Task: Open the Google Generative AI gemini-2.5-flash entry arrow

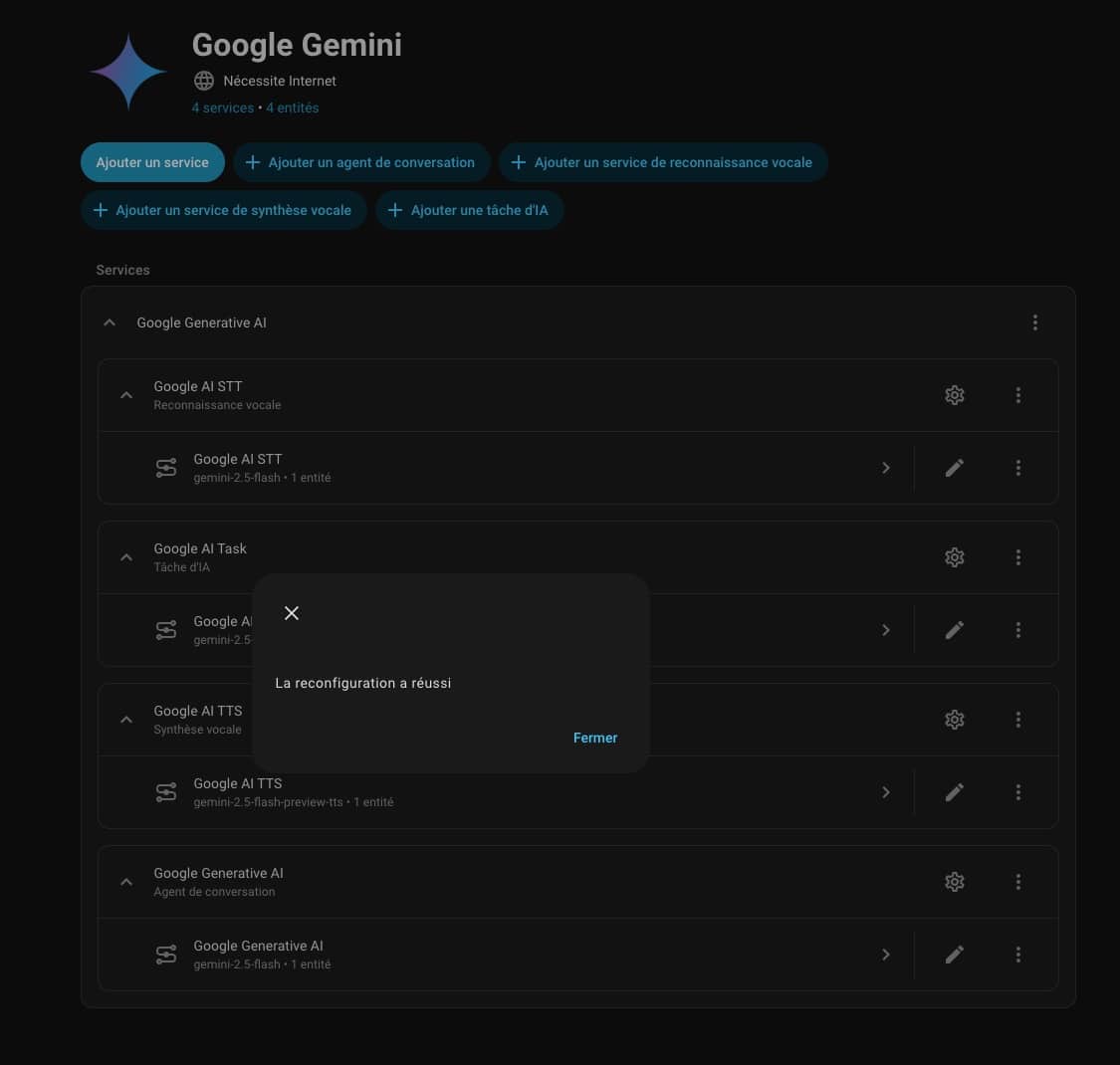Action: point(886,955)
